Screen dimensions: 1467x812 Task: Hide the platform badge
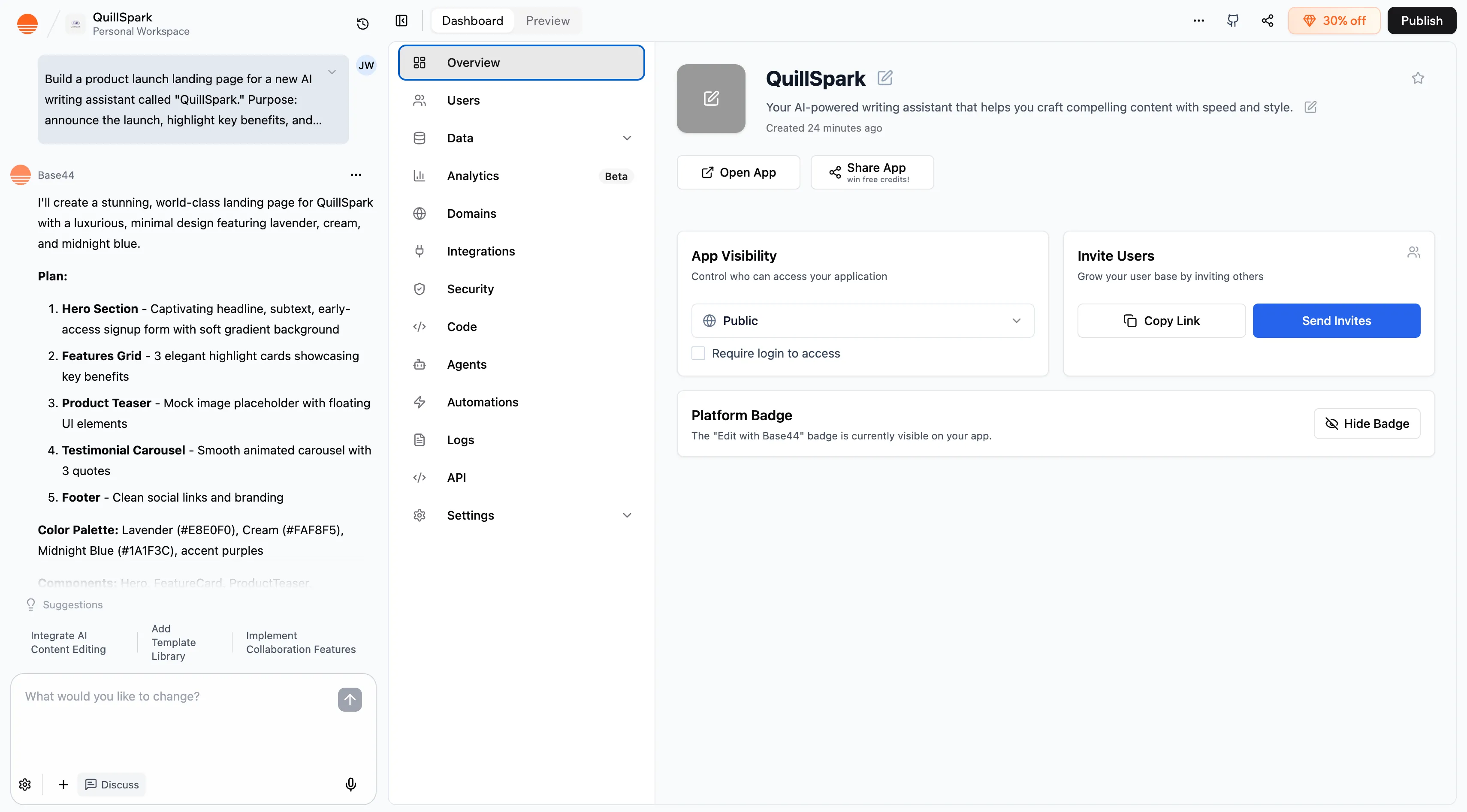(1366, 423)
